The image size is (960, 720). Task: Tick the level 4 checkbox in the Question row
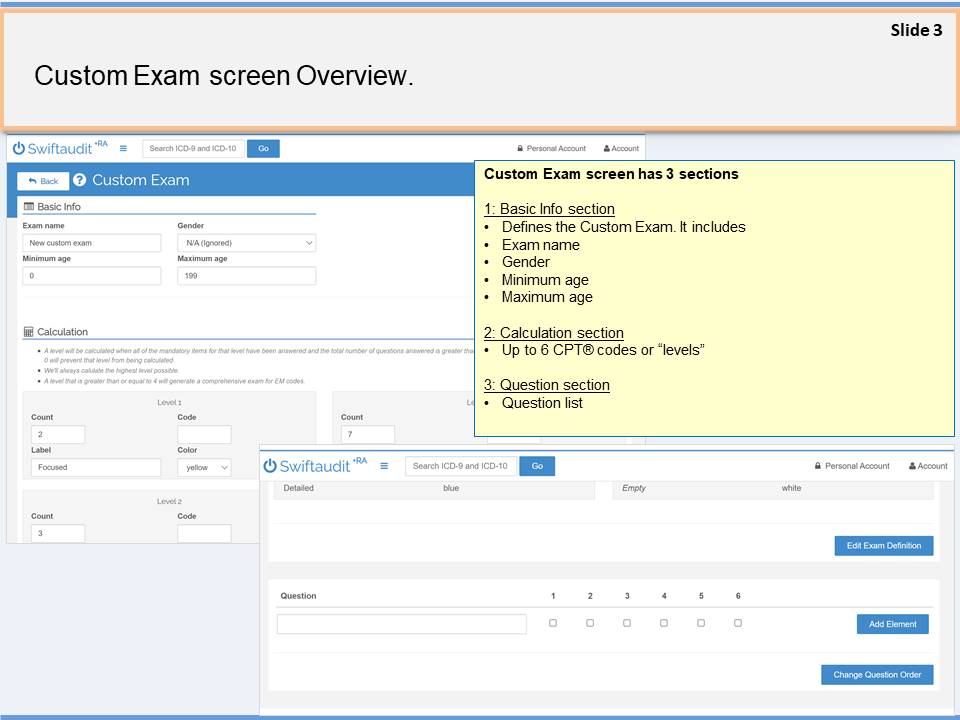point(664,623)
